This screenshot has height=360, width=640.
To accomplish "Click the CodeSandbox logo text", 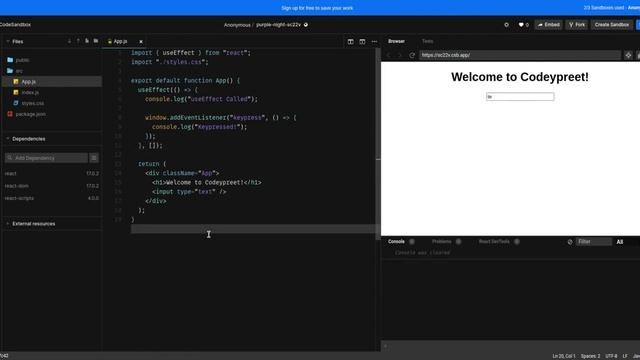I will (15, 25).
